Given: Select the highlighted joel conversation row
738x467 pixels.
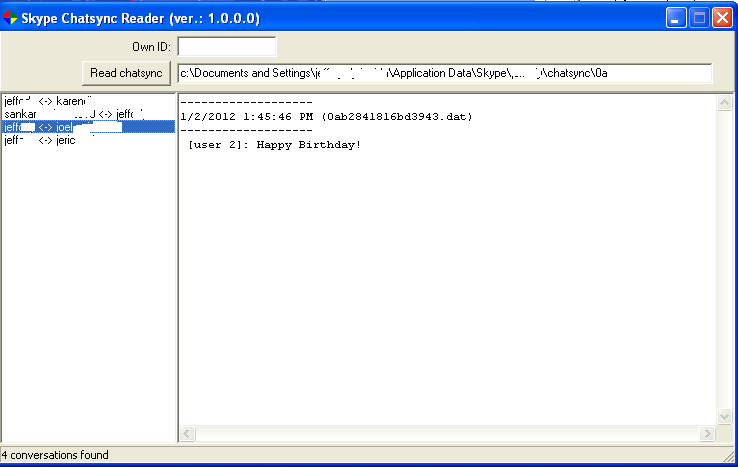Looking at the screenshot, I should (x=88, y=127).
